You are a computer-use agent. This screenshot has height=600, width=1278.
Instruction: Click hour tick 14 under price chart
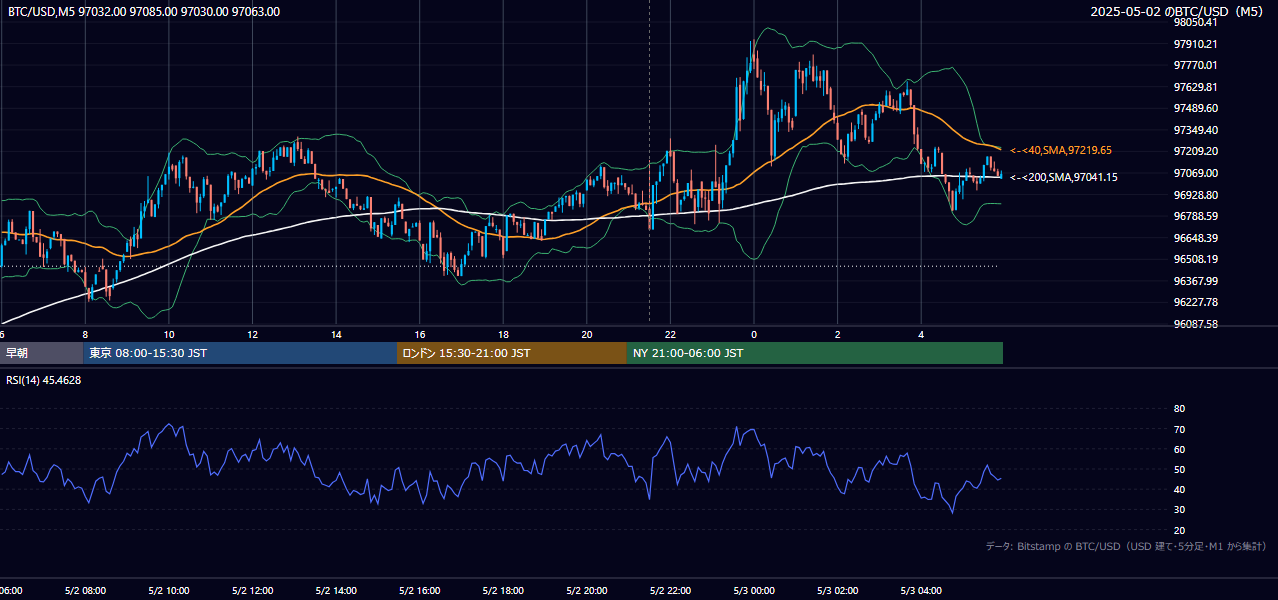[336, 334]
